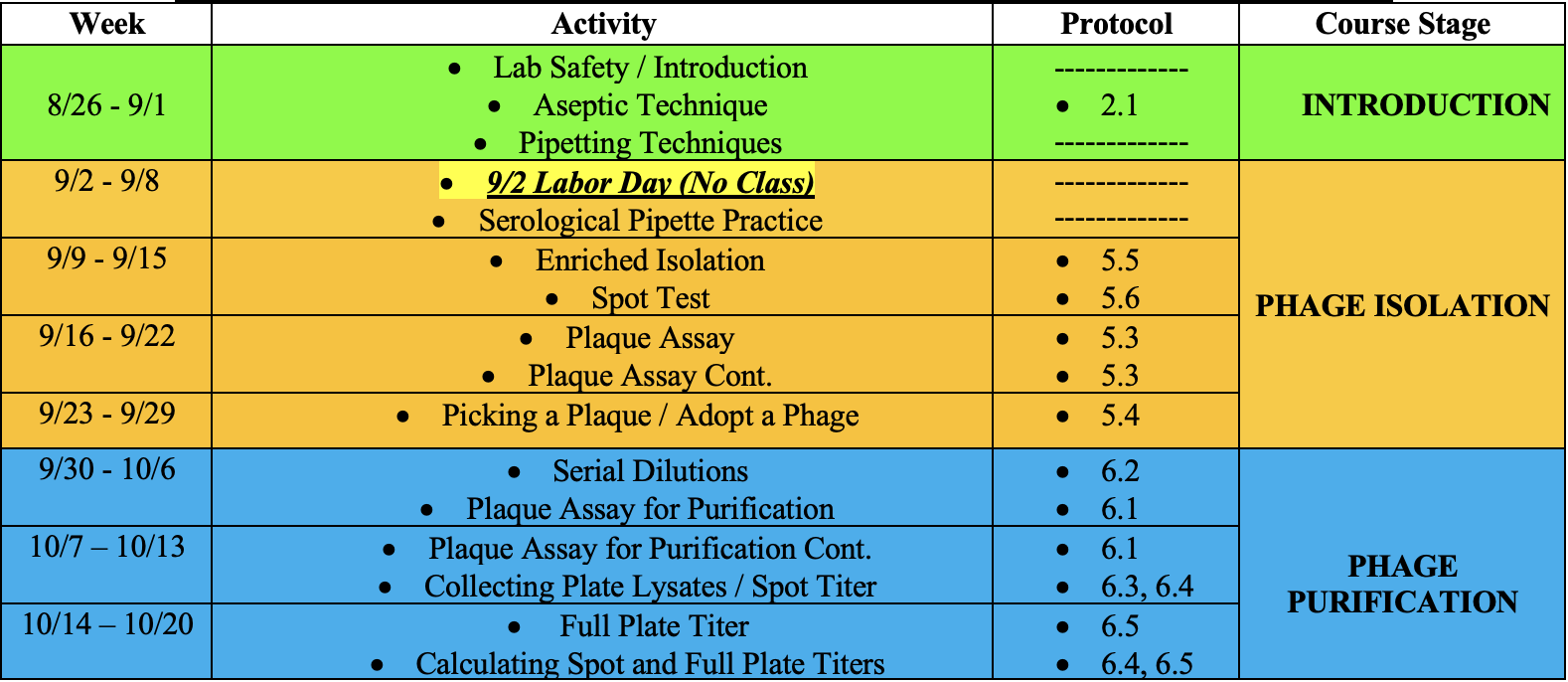Click the PHAGE ISOLATION stage cell
The height and width of the screenshot is (682, 1568).
point(1401,305)
